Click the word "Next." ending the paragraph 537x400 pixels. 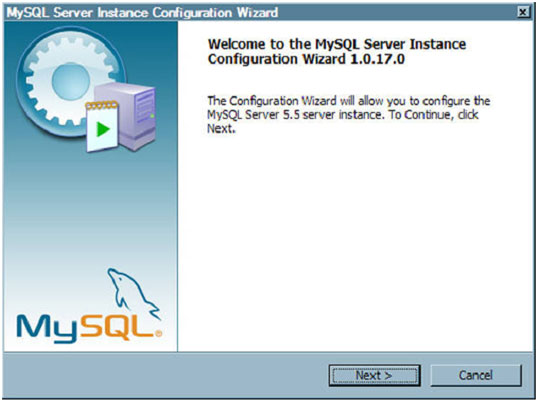coord(221,129)
